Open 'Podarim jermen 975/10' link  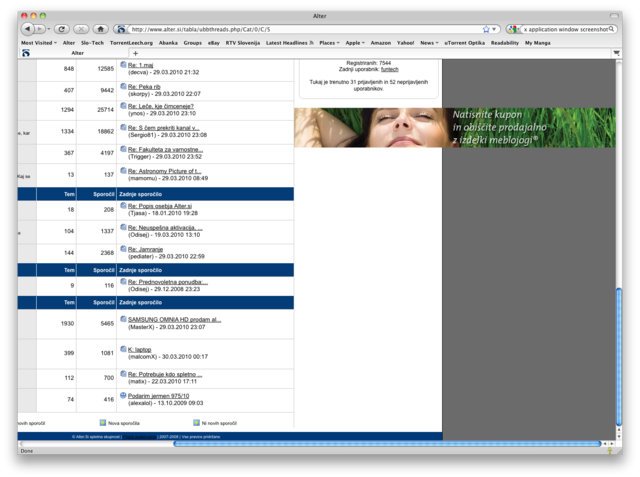click(x=158, y=396)
